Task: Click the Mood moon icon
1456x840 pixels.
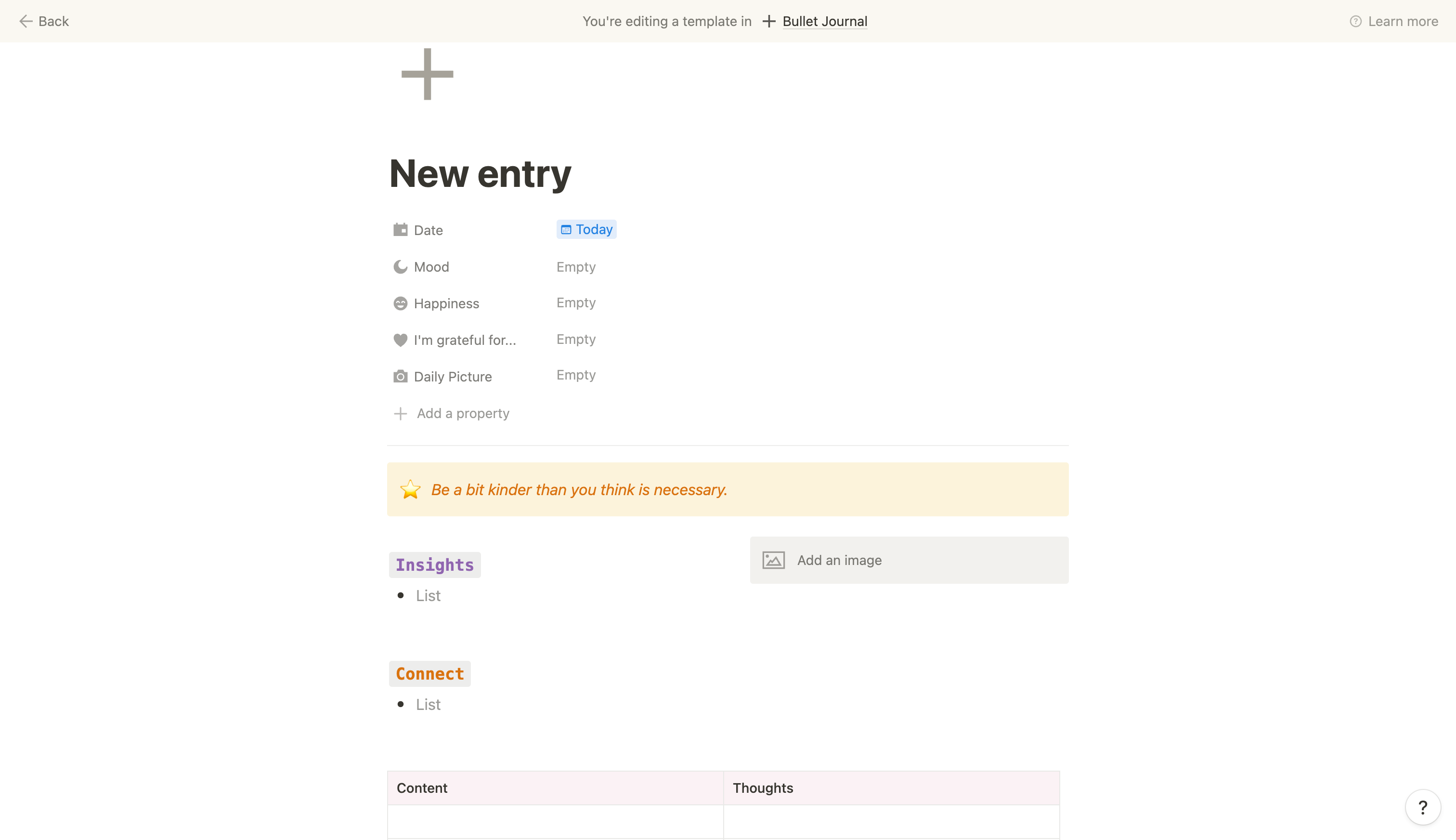Action: (400, 265)
